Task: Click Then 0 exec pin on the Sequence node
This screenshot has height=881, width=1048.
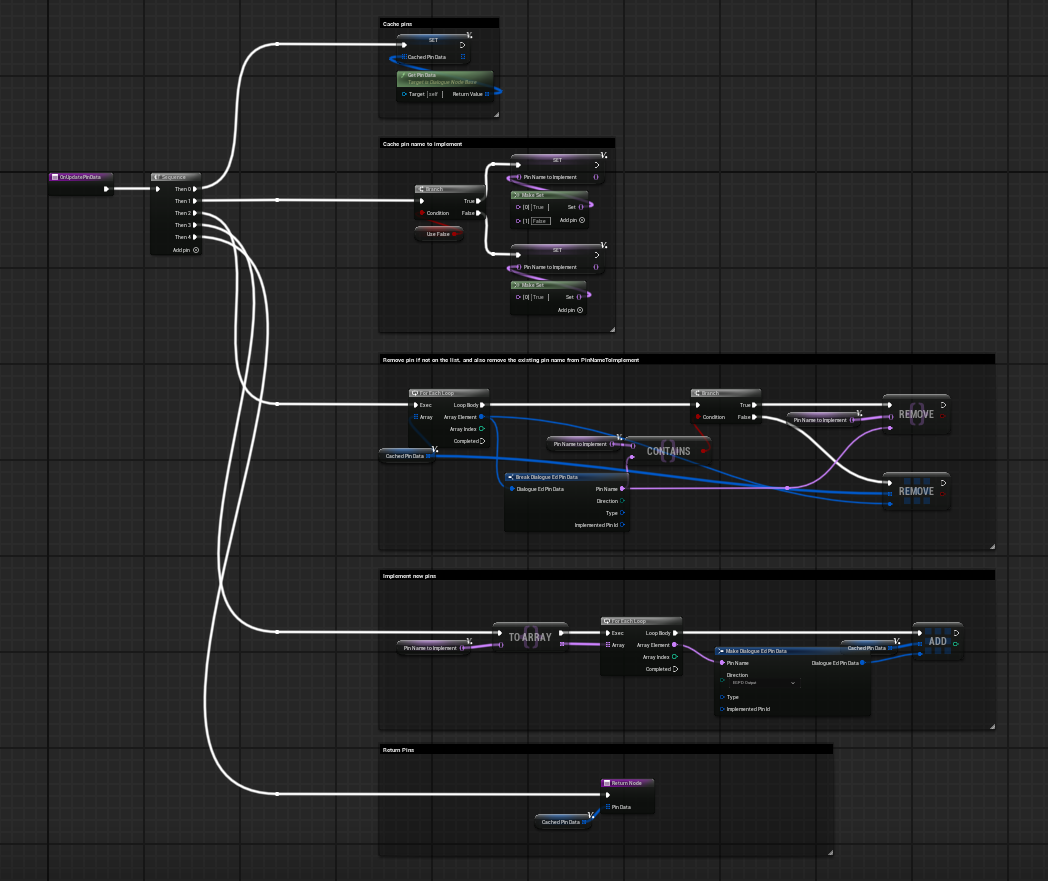Action: pyautogui.click(x=196, y=189)
